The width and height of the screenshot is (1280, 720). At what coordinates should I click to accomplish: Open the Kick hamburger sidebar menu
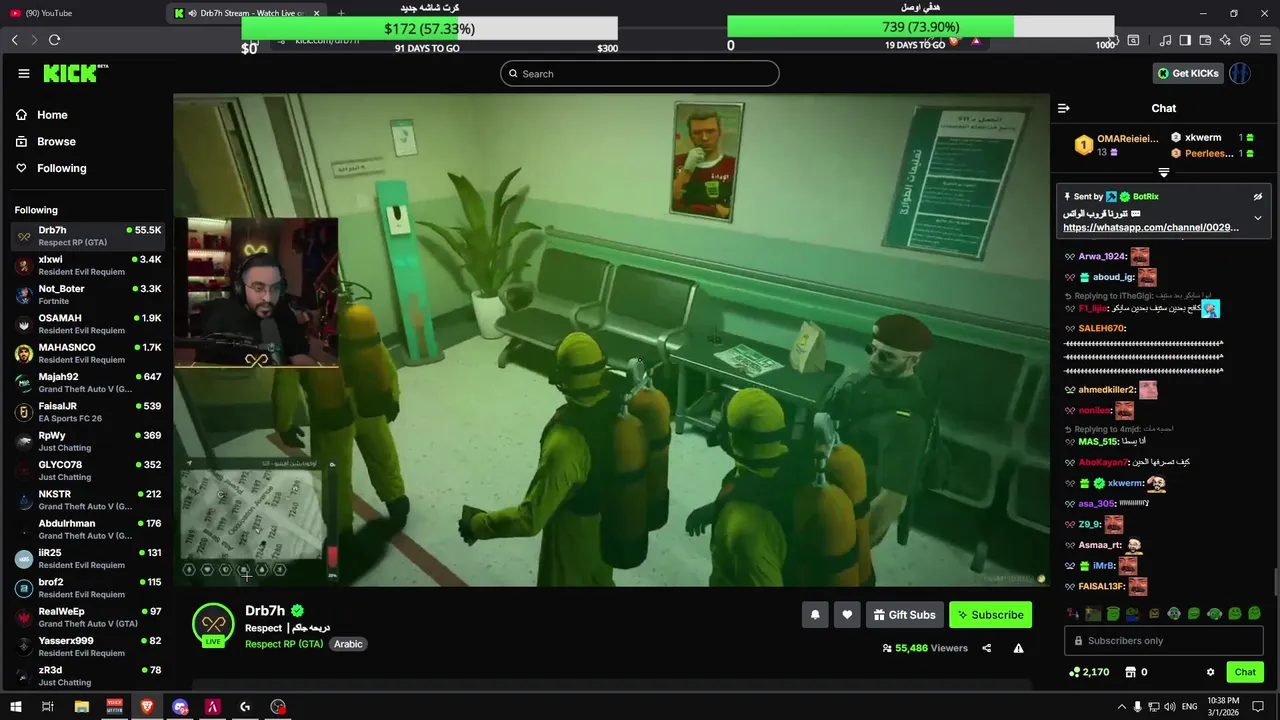pyautogui.click(x=24, y=73)
